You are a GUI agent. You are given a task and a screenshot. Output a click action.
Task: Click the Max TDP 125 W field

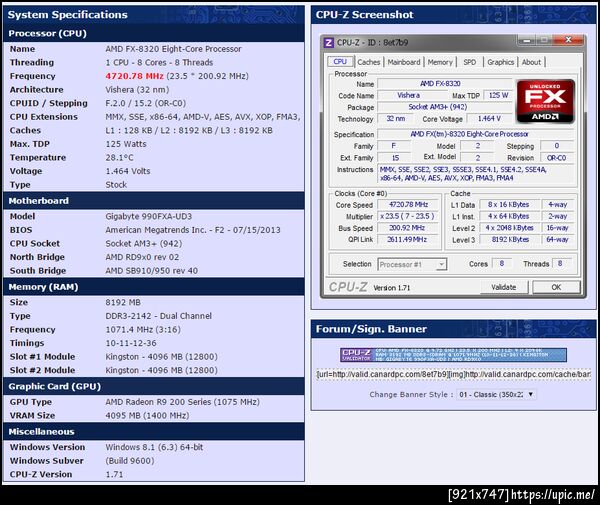coord(498,95)
